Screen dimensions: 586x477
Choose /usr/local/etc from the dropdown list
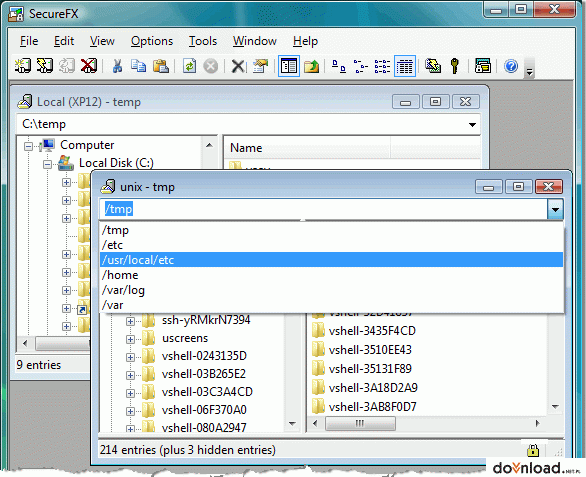[331, 260]
